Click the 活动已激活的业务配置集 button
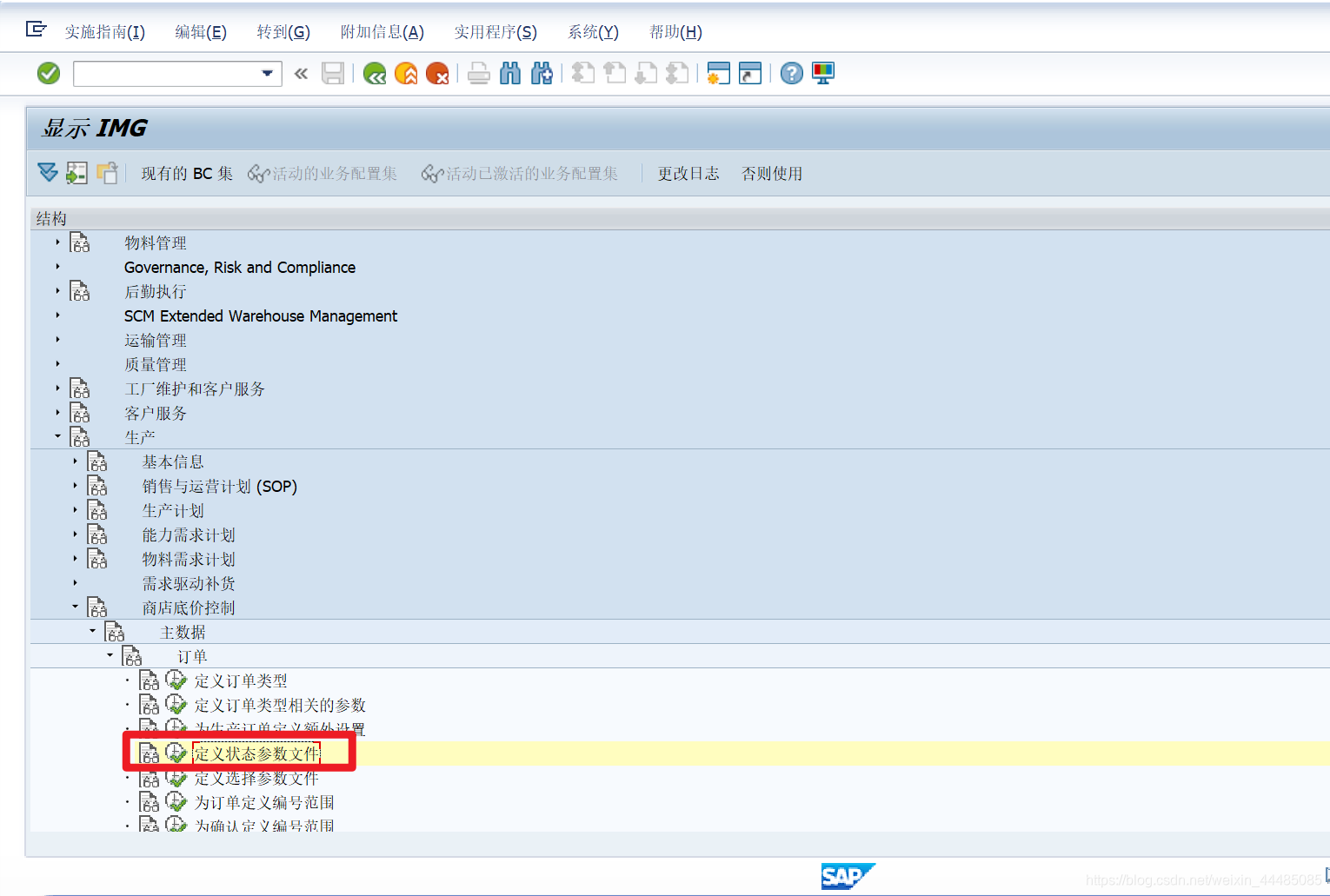Screen dimensions: 1330x896 click(520, 174)
